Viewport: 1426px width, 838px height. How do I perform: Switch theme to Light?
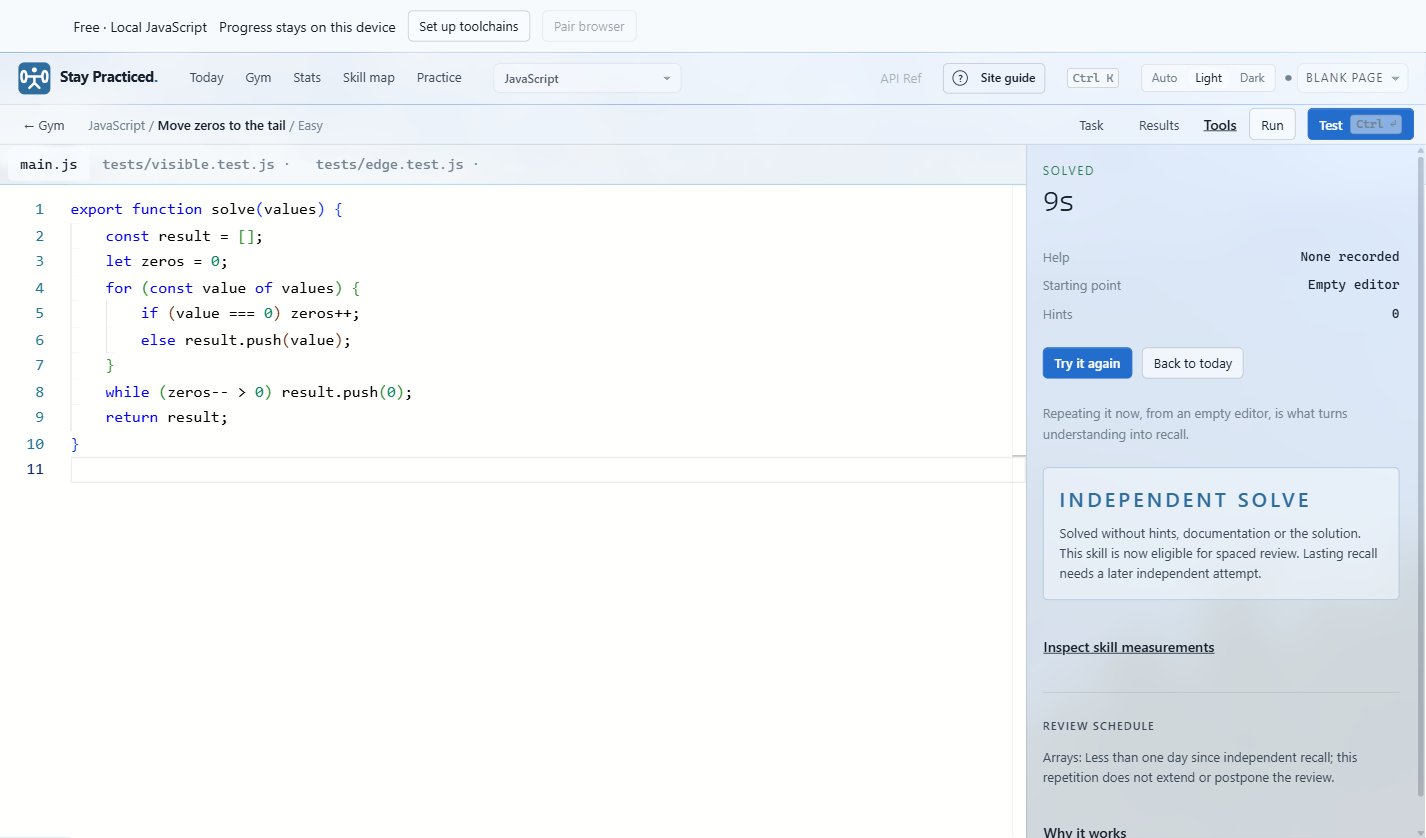click(1208, 78)
